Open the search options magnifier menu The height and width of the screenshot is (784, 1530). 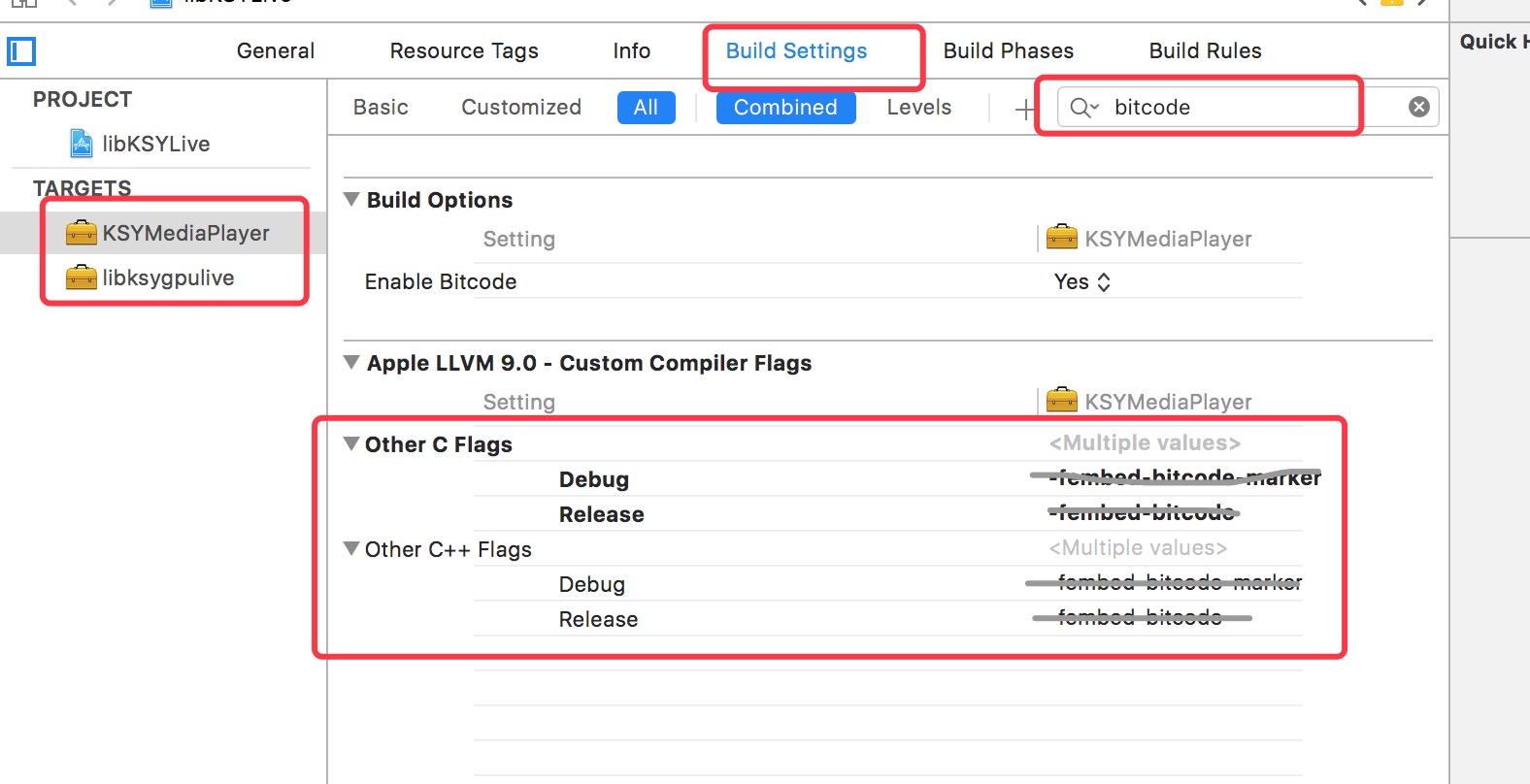[x=1084, y=107]
